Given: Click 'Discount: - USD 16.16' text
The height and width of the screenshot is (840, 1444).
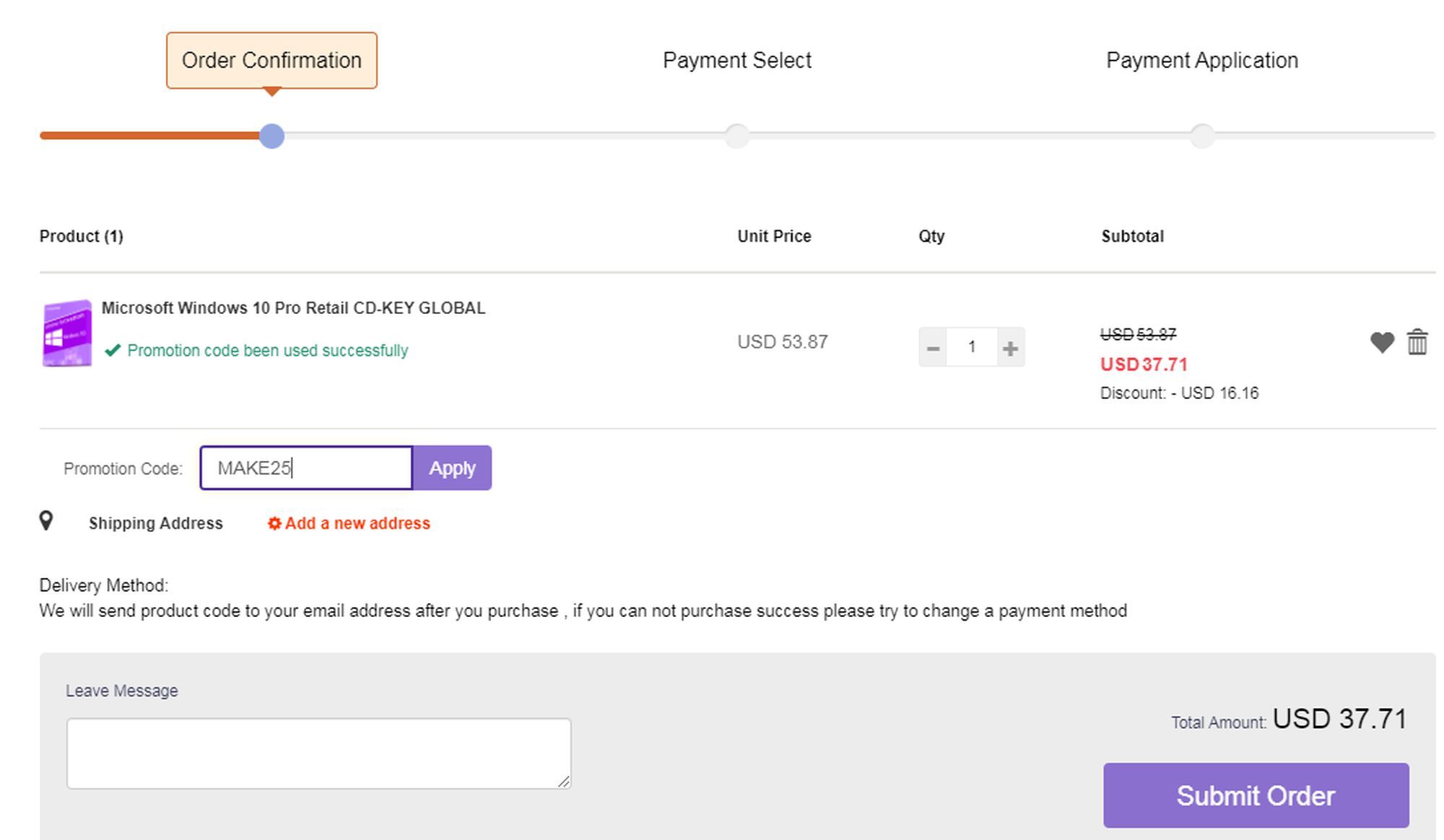Looking at the screenshot, I should [x=1179, y=393].
